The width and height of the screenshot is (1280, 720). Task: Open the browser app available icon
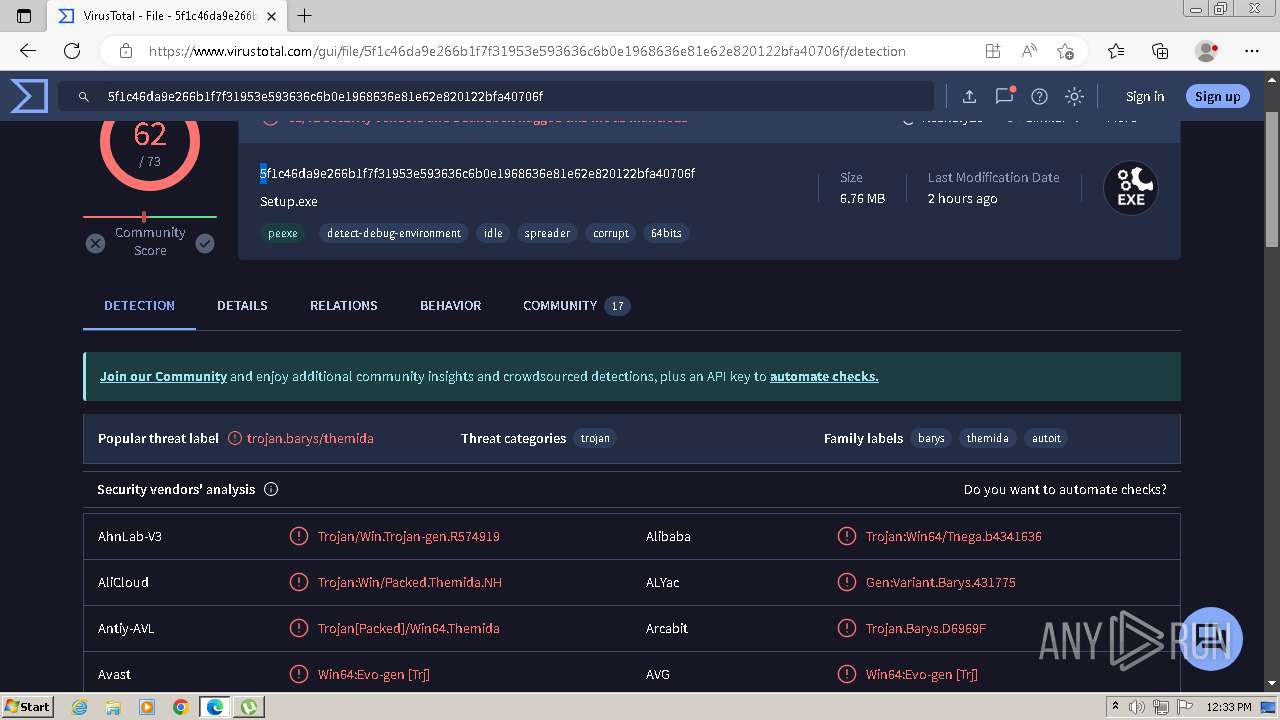(992, 51)
